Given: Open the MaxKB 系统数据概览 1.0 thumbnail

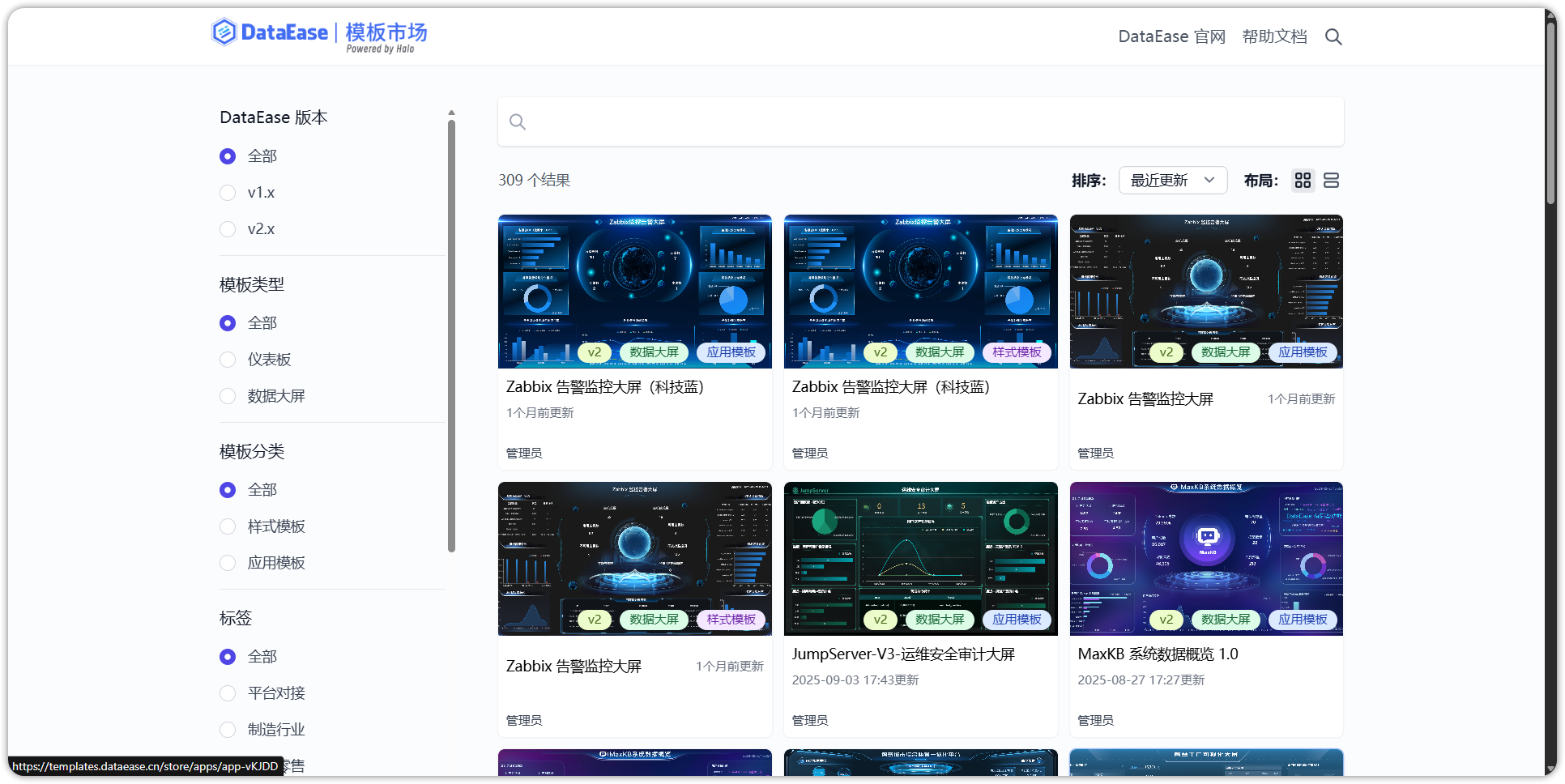Looking at the screenshot, I should point(1206,559).
